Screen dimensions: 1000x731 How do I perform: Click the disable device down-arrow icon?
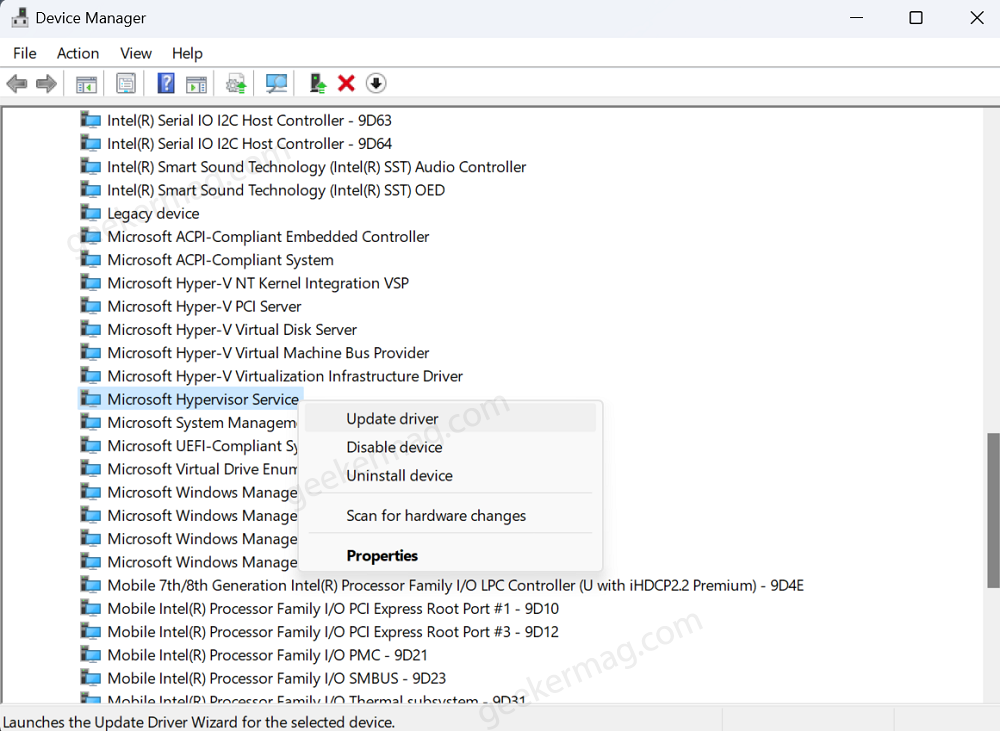click(376, 84)
